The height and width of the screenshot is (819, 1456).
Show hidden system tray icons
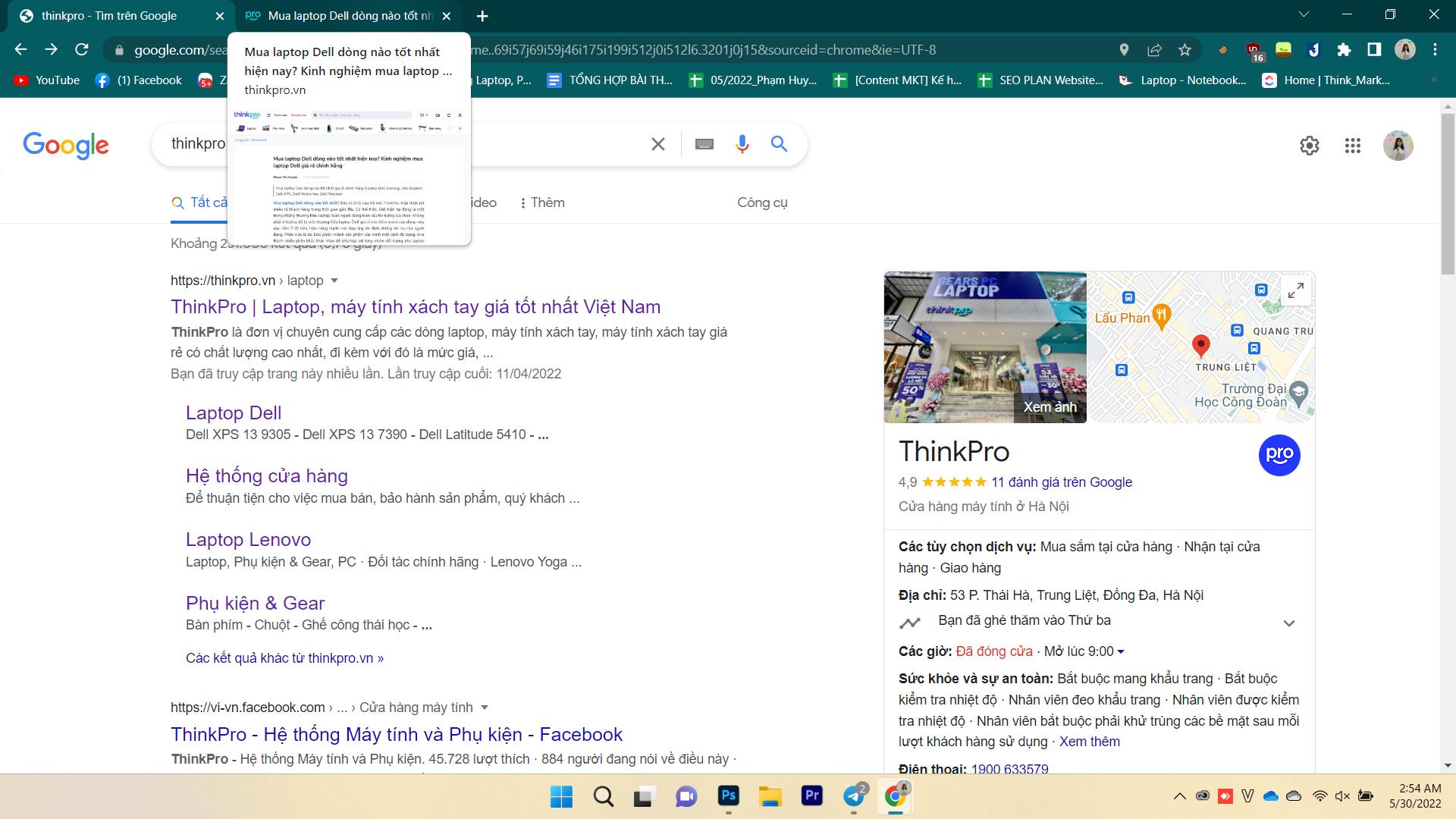pos(1179,796)
